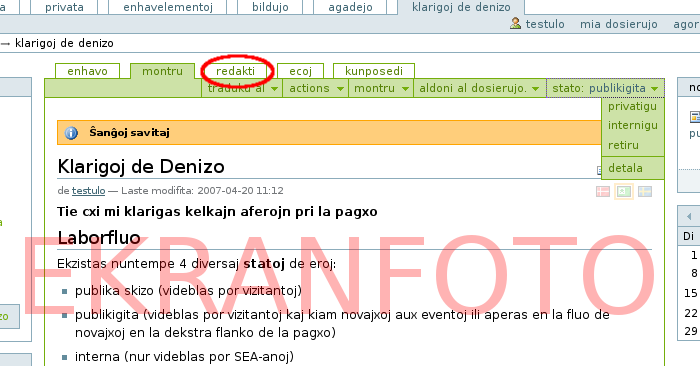
Task: Open the "kunposedi" tab
Action: 374,71
